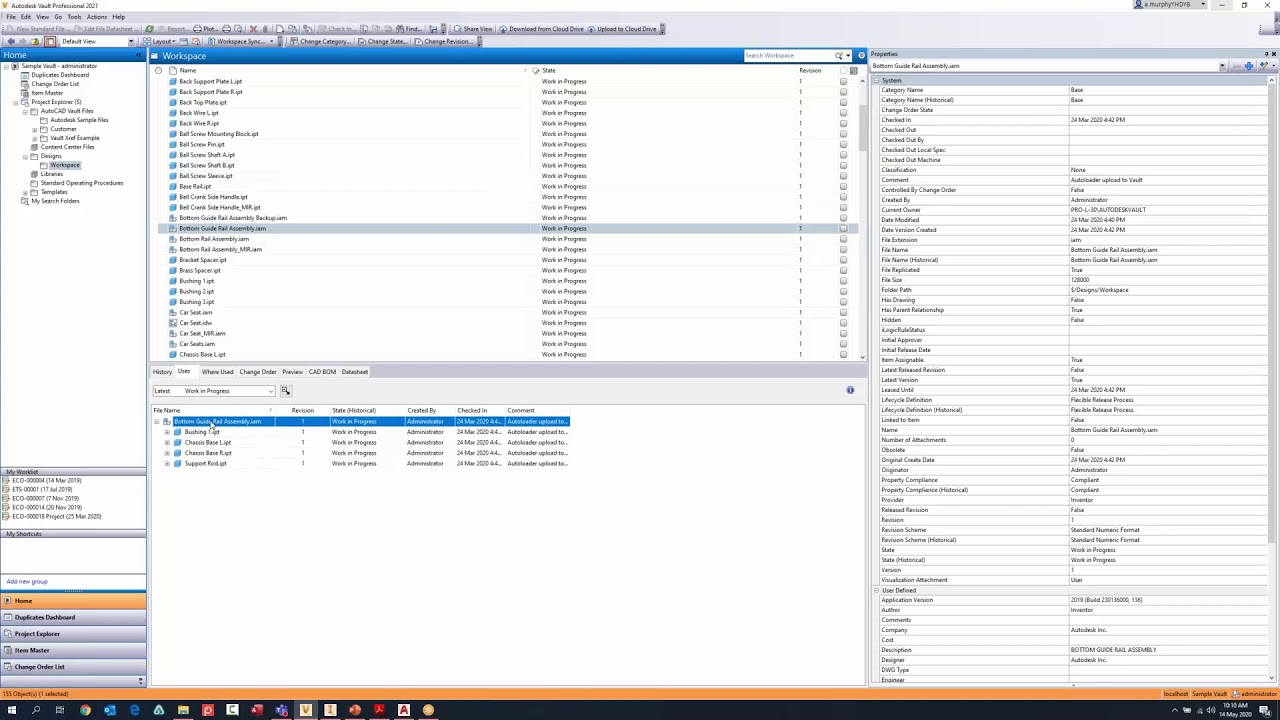Switch to the CAD BOM tab
Screen dimensions: 1280x720
click(322, 372)
